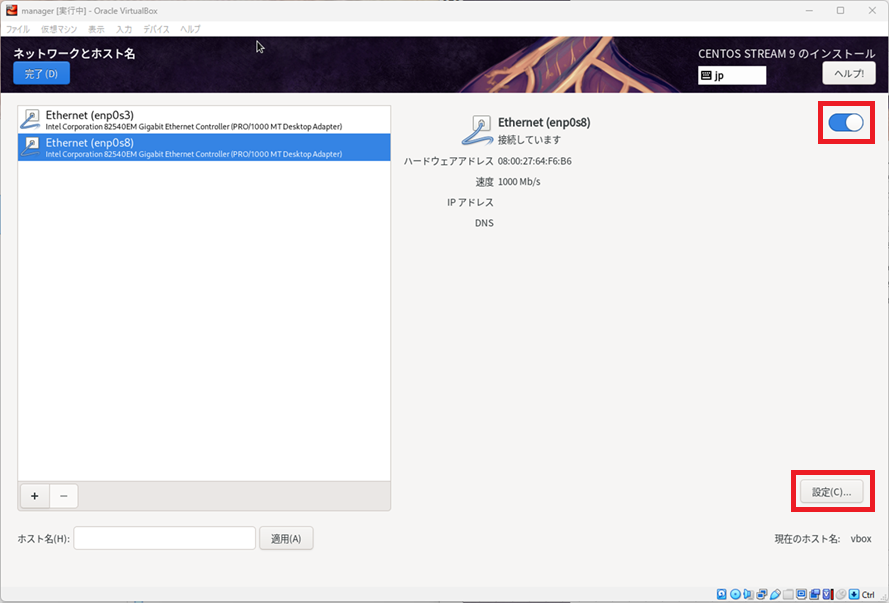Add a network device with plus button
The height and width of the screenshot is (603, 889).
35,496
